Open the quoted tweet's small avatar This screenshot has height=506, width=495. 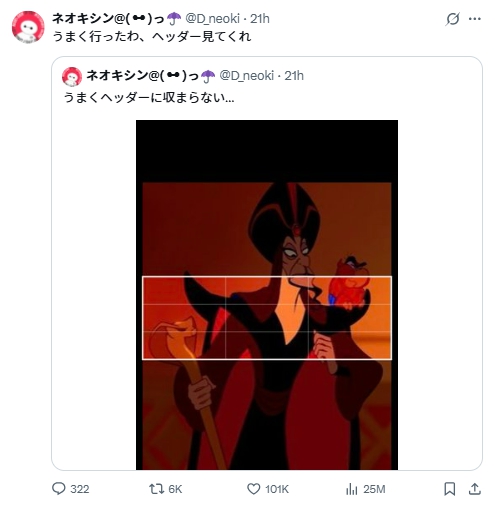click(x=72, y=77)
